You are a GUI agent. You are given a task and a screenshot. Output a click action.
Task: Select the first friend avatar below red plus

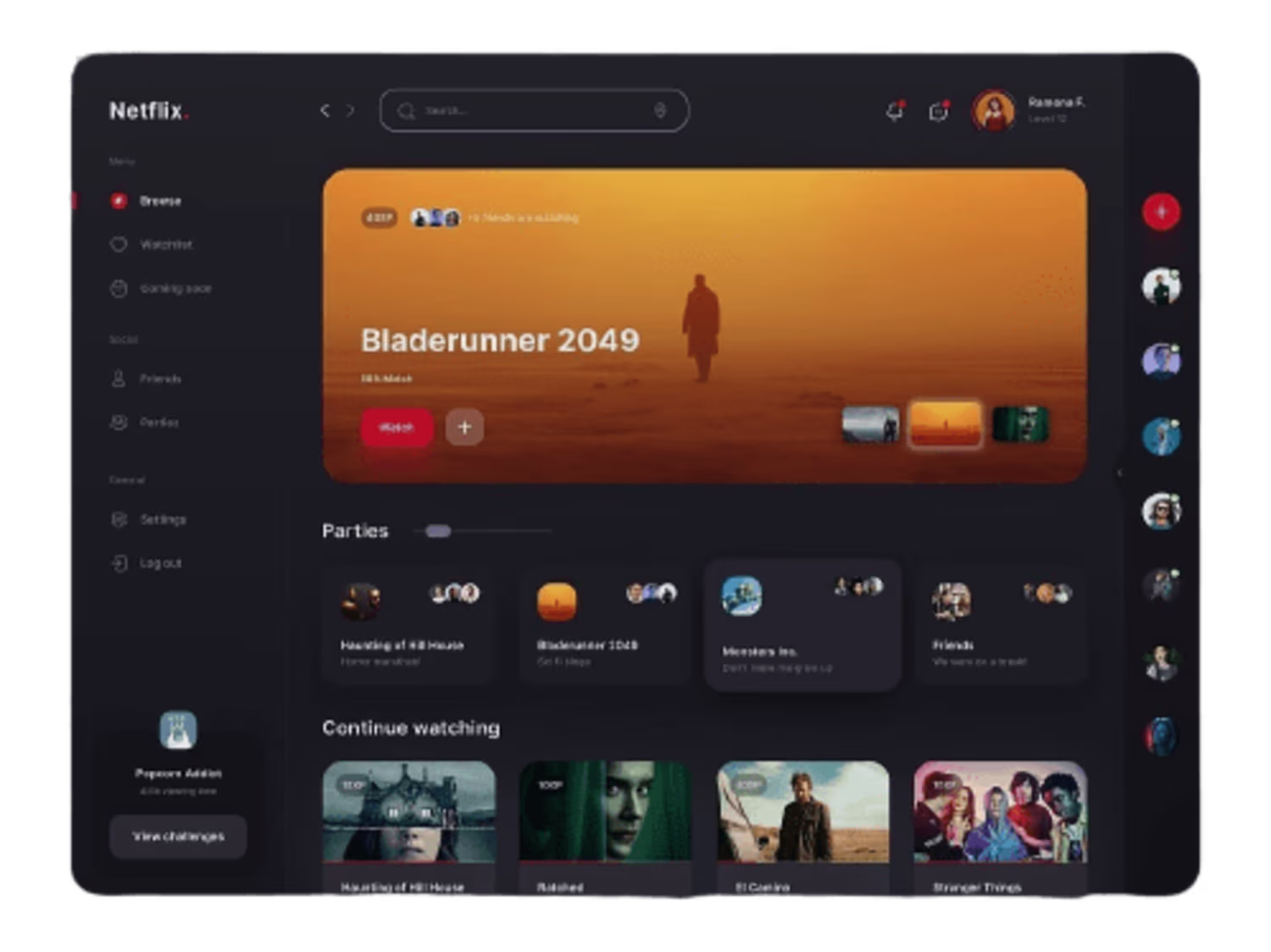pos(1161,286)
